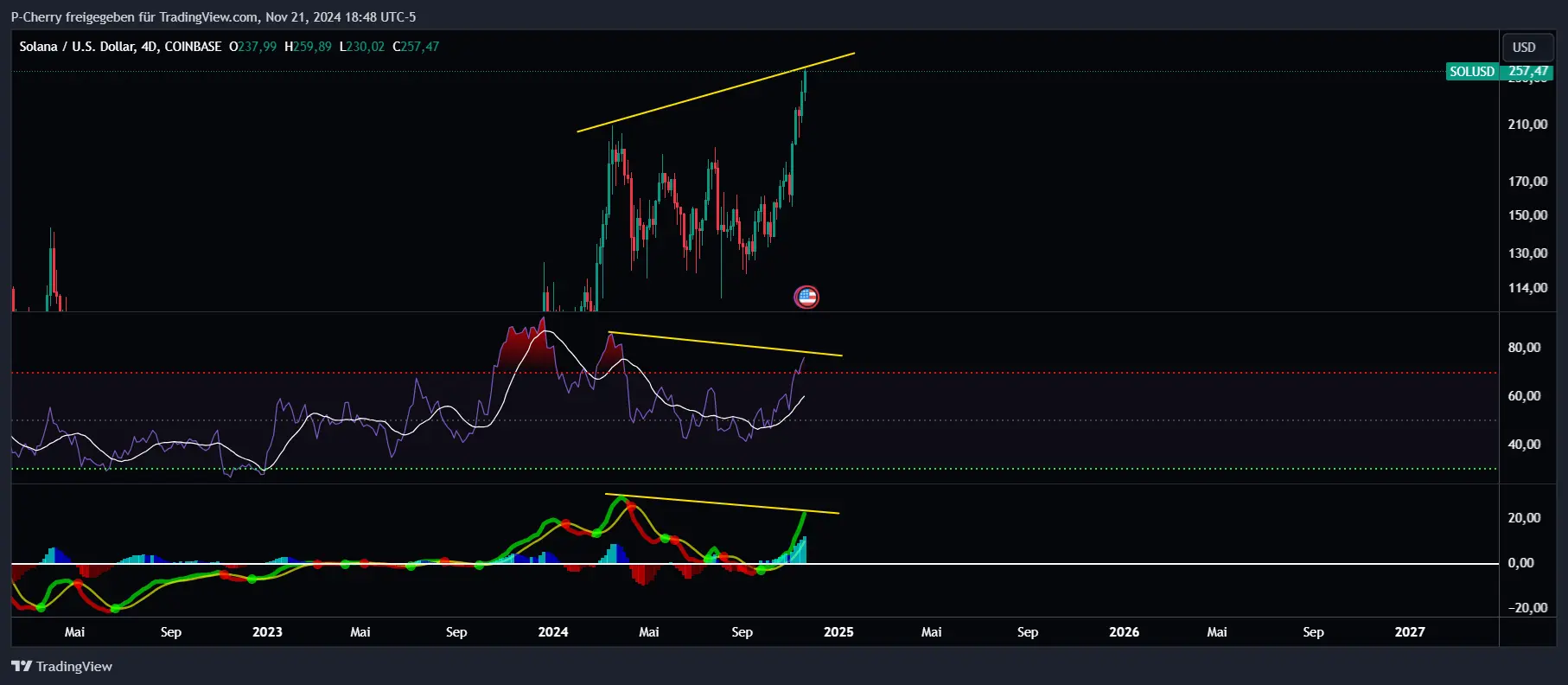This screenshot has width=1568, height=685.
Task: Click the 257,47 last price label
Action: [1528, 72]
